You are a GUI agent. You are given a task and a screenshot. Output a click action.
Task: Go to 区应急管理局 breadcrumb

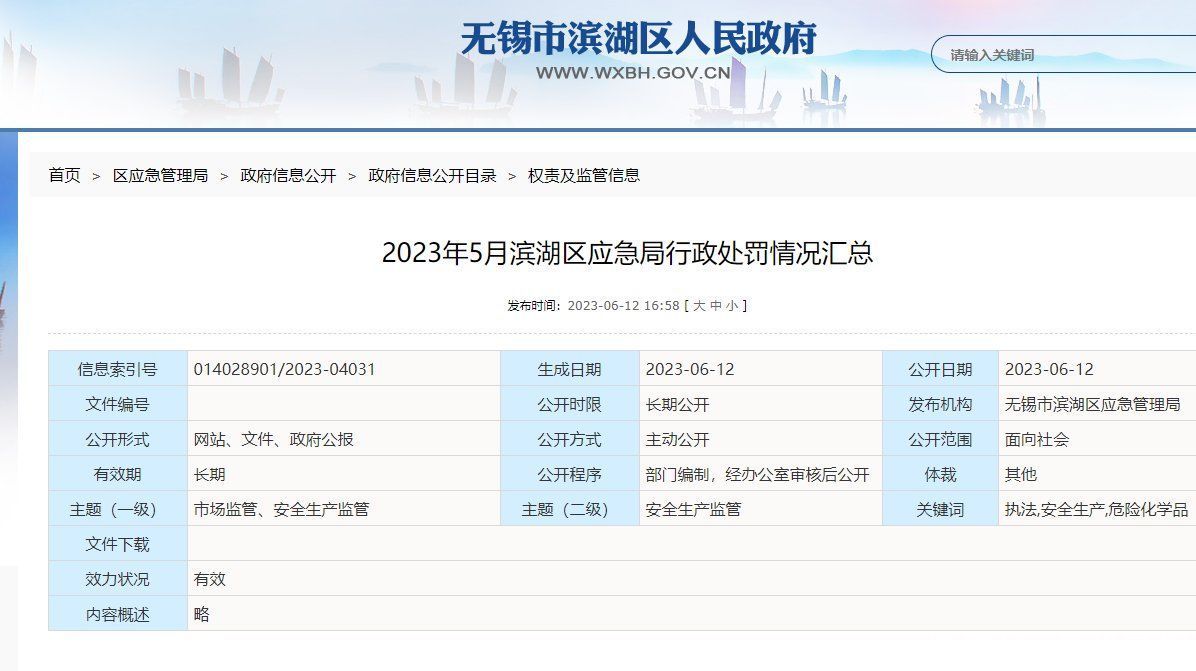pyautogui.click(x=160, y=175)
